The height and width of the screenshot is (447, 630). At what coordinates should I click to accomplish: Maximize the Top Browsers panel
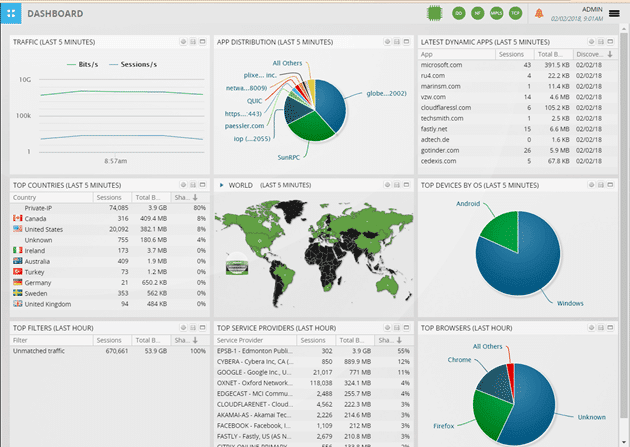[610, 328]
